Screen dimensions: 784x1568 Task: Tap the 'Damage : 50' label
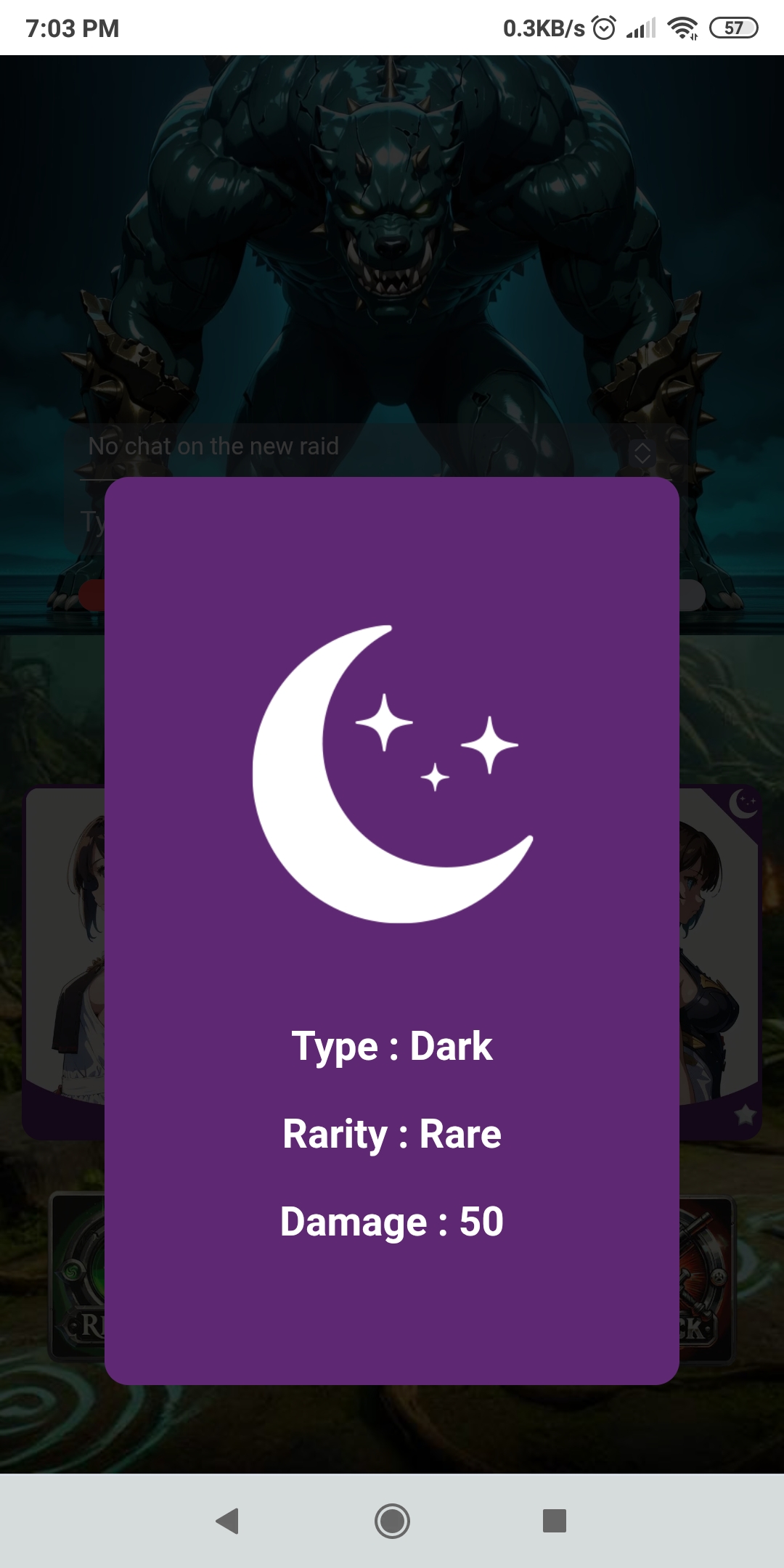pyautogui.click(x=392, y=1222)
